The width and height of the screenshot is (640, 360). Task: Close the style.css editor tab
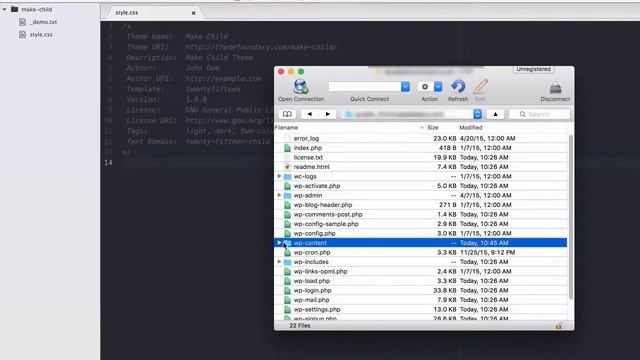click(193, 13)
